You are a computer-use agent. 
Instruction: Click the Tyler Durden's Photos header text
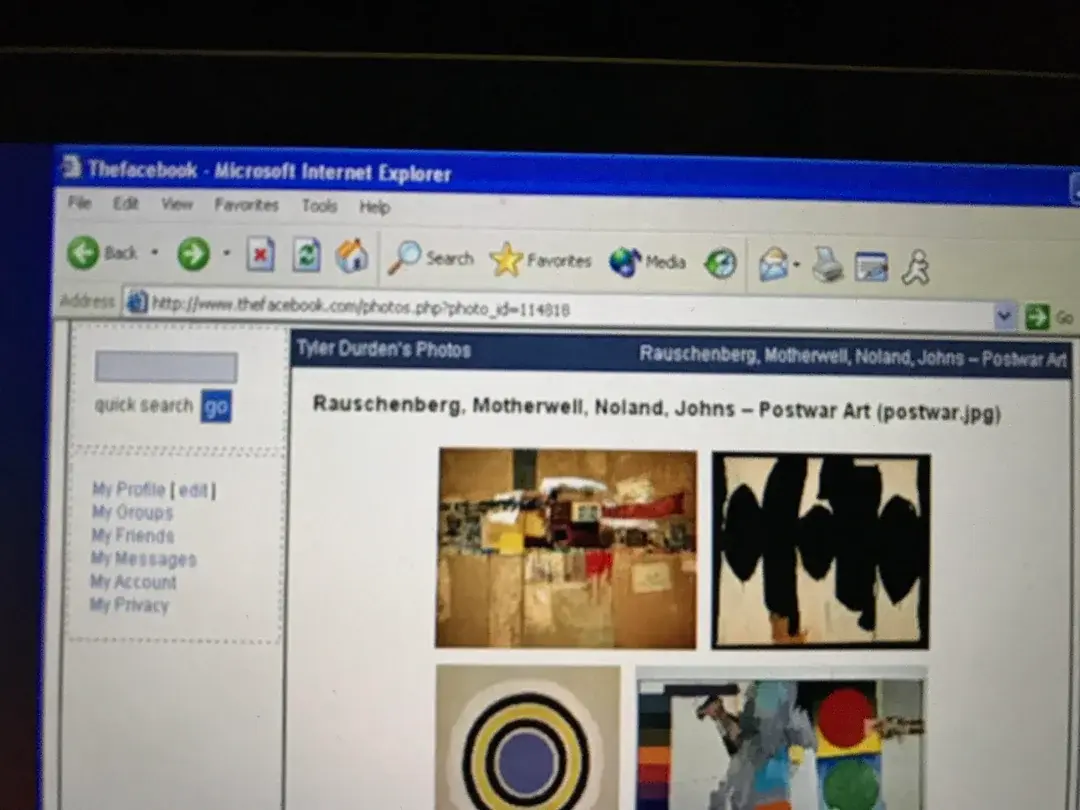click(384, 349)
